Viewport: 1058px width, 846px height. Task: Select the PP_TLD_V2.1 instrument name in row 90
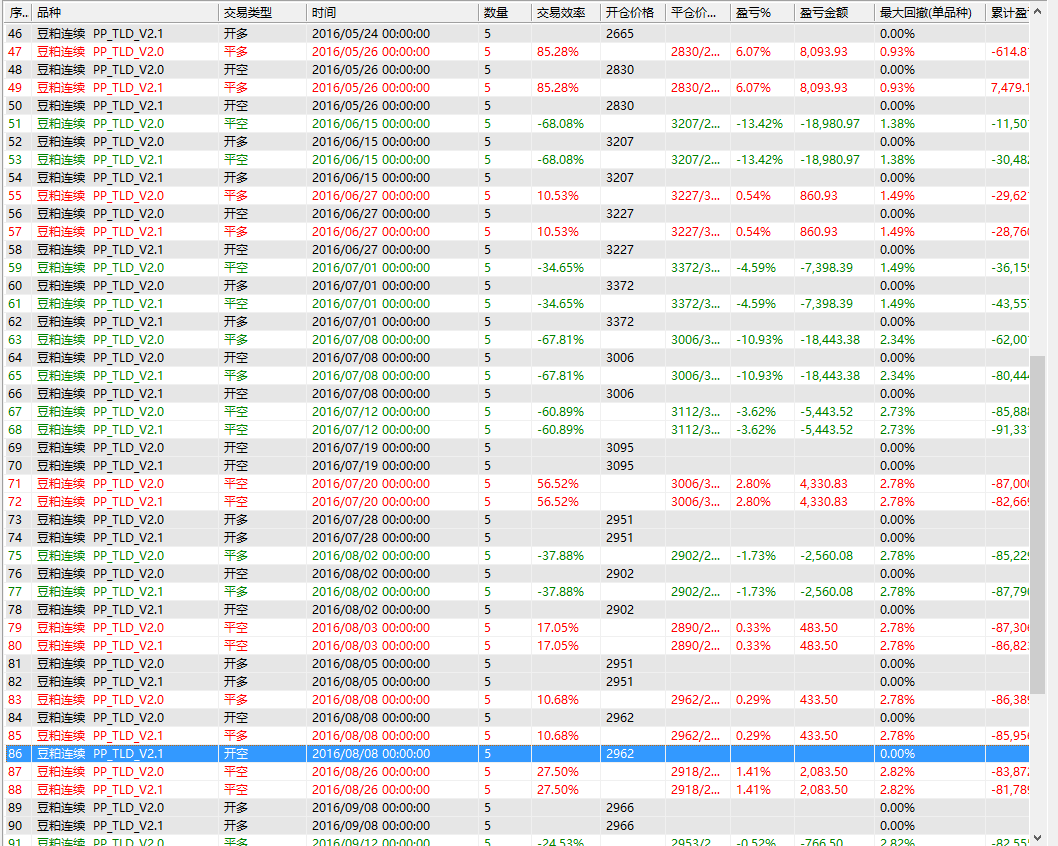coord(128,826)
